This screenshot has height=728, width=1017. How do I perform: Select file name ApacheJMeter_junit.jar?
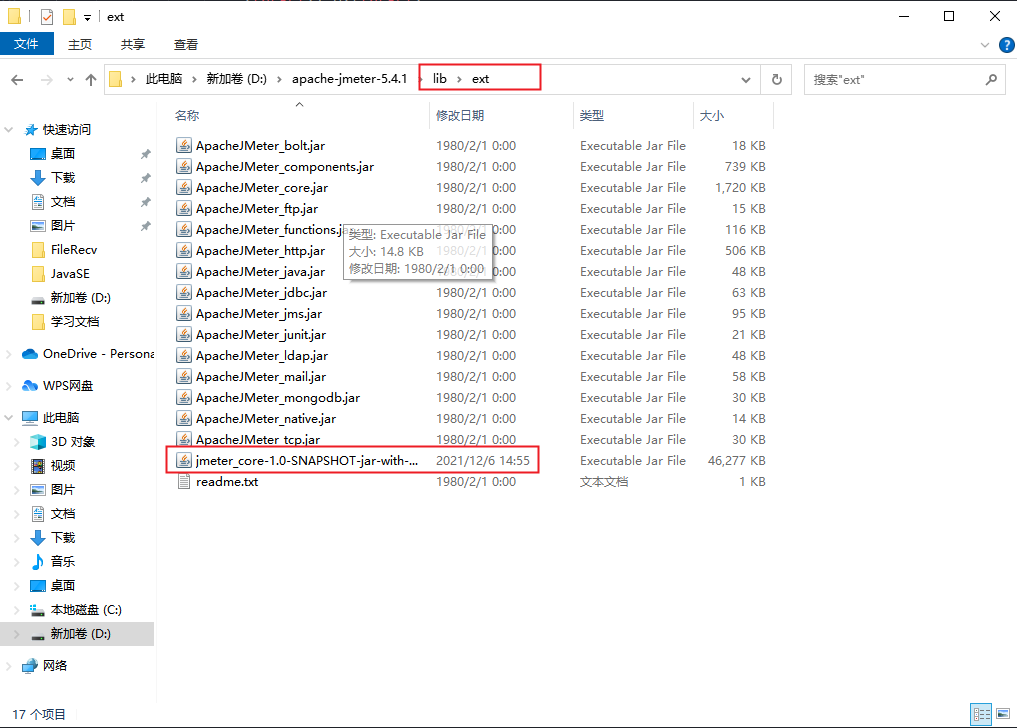261,335
